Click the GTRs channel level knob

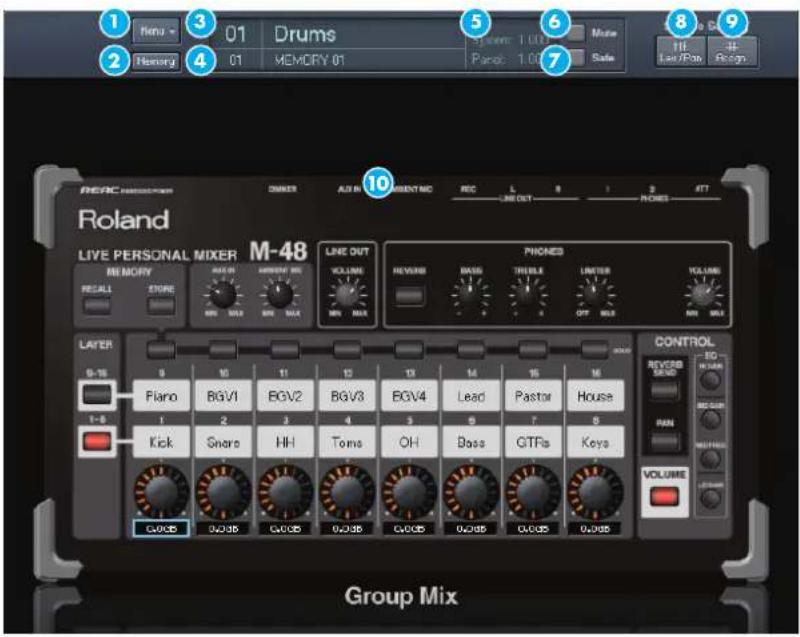533,492
